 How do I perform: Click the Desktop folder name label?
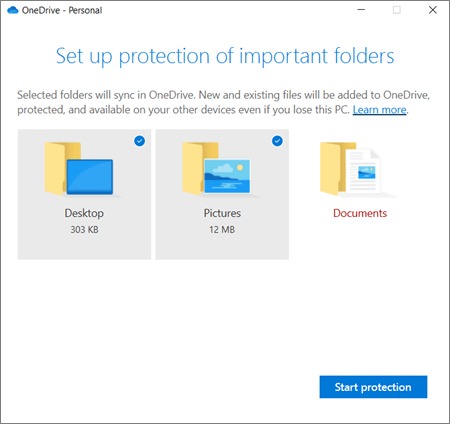tap(84, 213)
